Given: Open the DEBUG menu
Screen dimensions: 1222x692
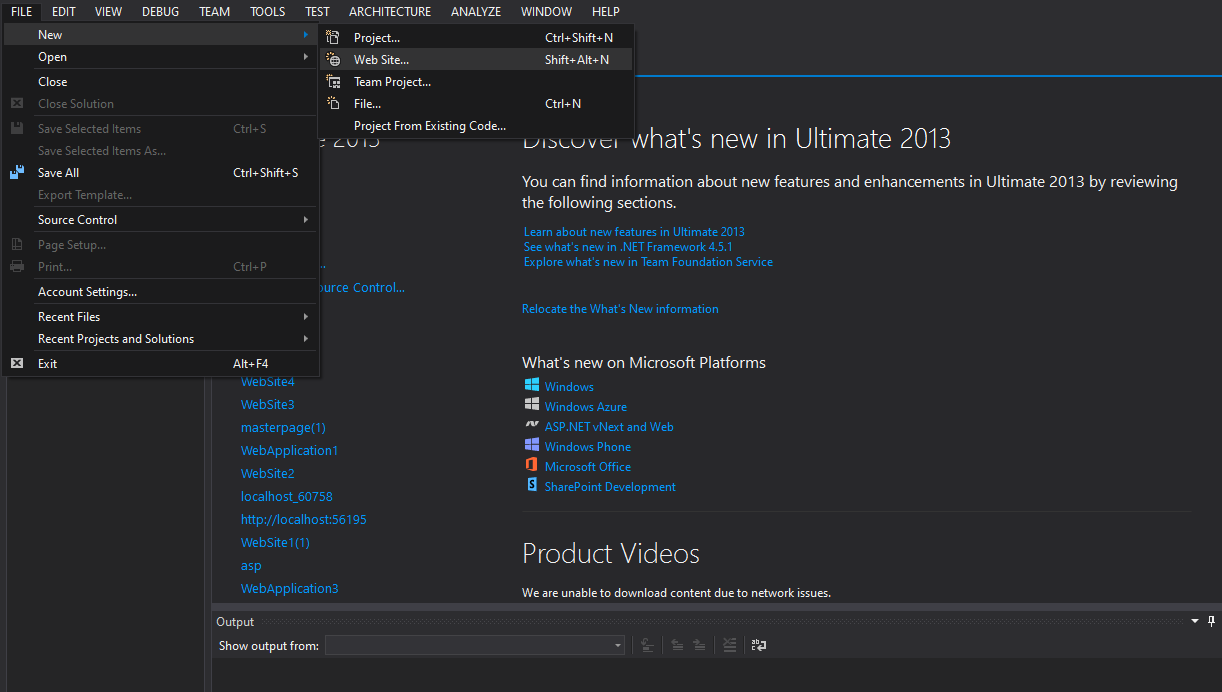Looking at the screenshot, I should click(x=161, y=11).
